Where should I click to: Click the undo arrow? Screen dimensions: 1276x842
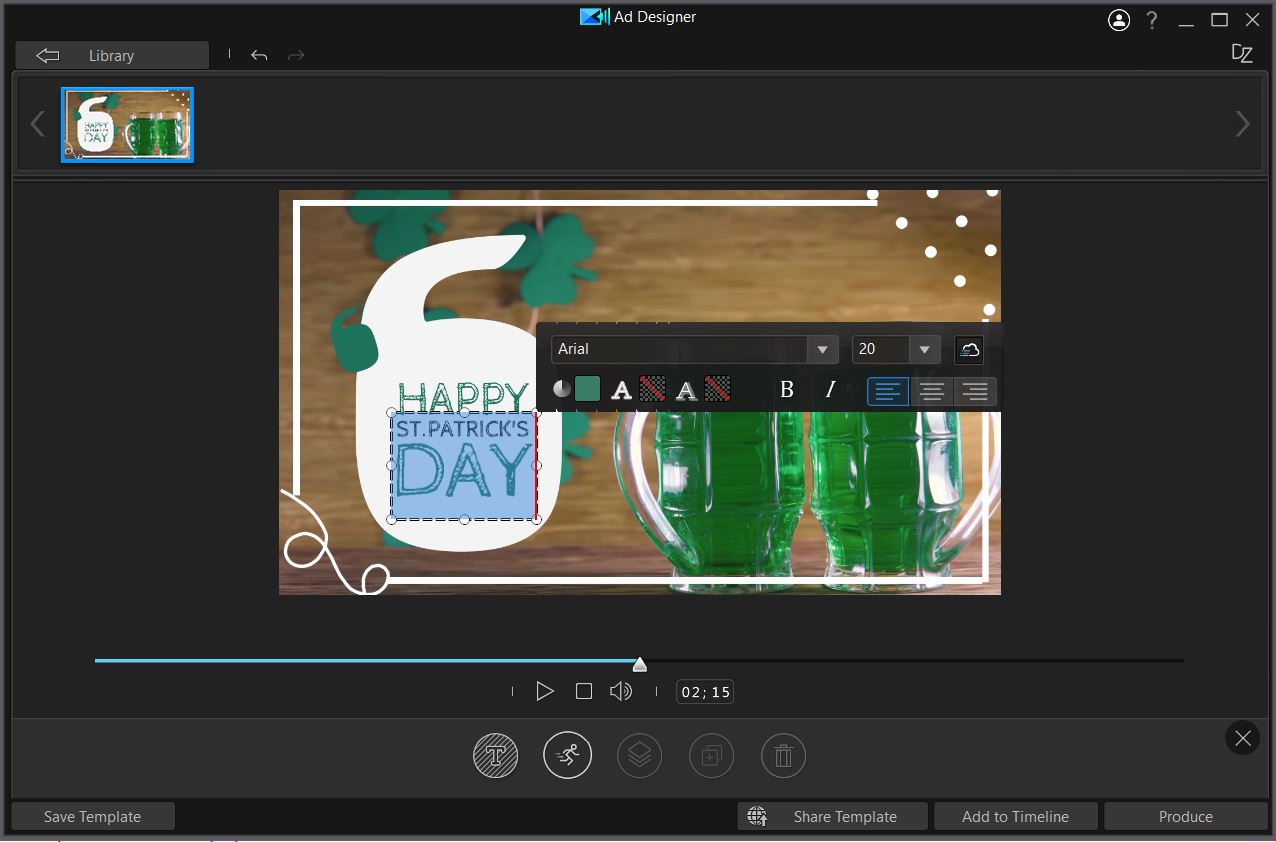click(259, 56)
